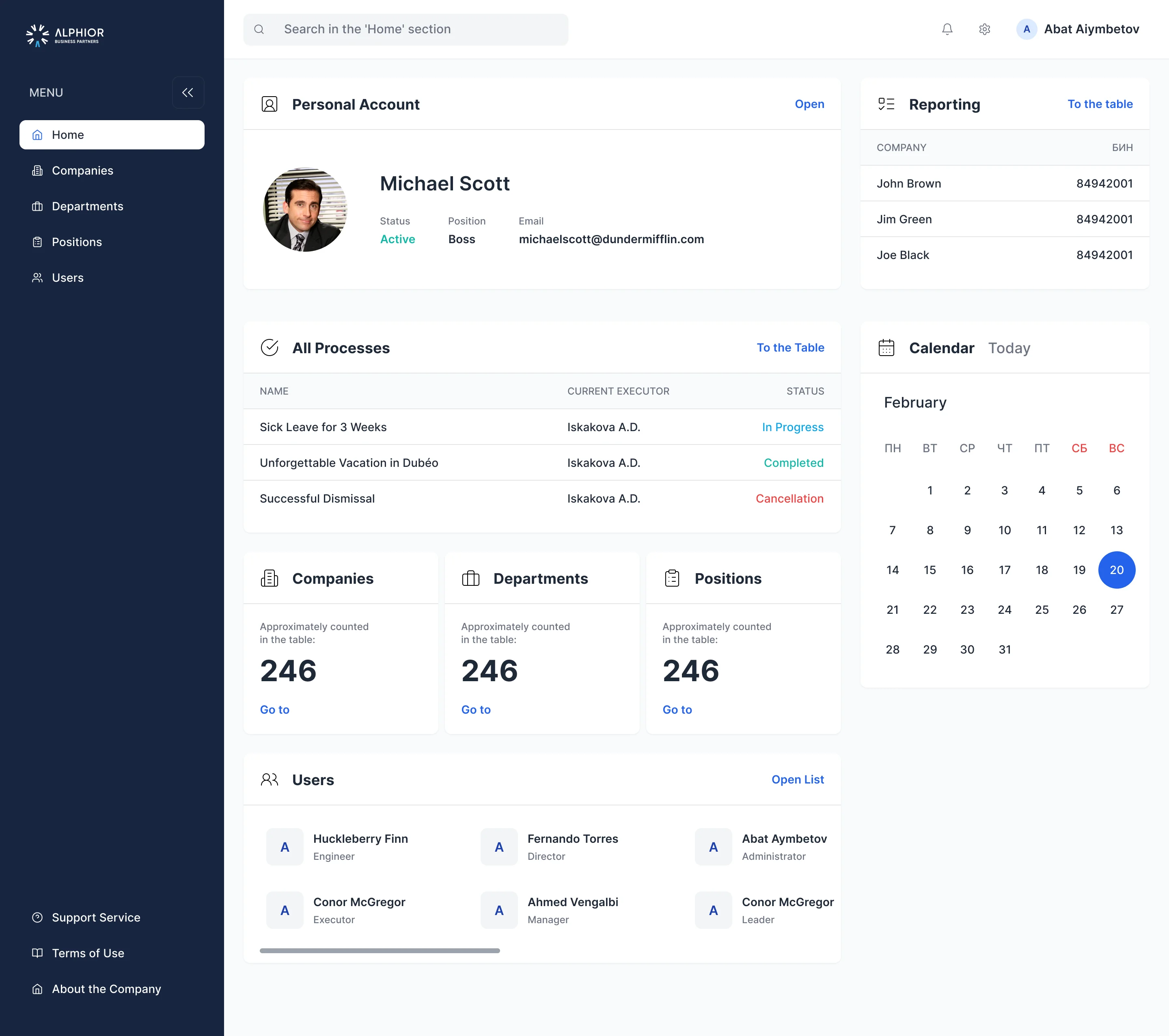Click Huckleberry Finn's avatar badge
Image resolution: width=1169 pixels, height=1036 pixels.
coord(285,847)
